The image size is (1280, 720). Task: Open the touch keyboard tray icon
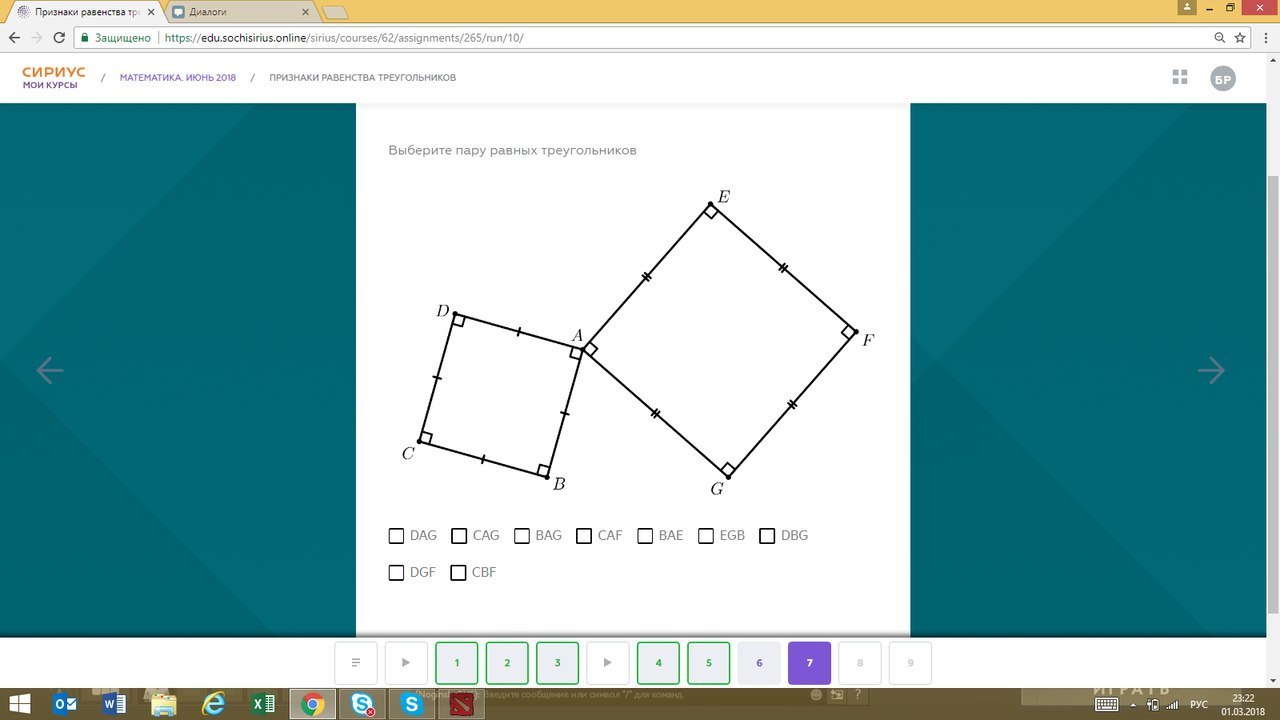pyautogui.click(x=1105, y=705)
